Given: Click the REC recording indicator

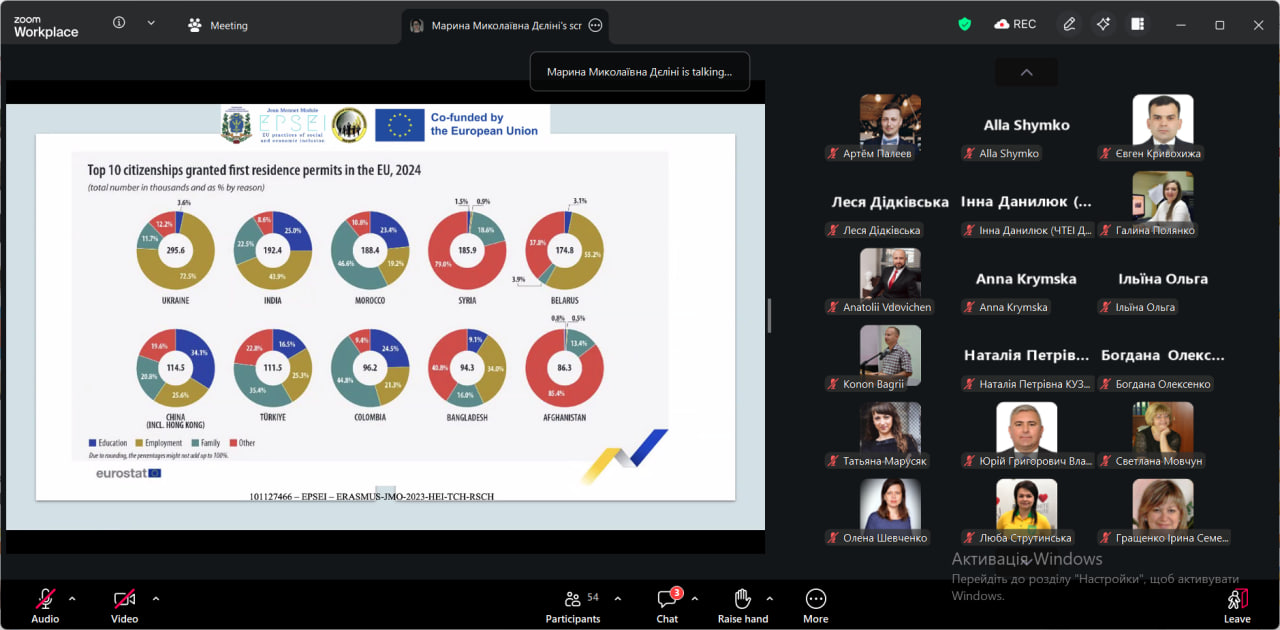Looking at the screenshot, I should tap(1015, 24).
